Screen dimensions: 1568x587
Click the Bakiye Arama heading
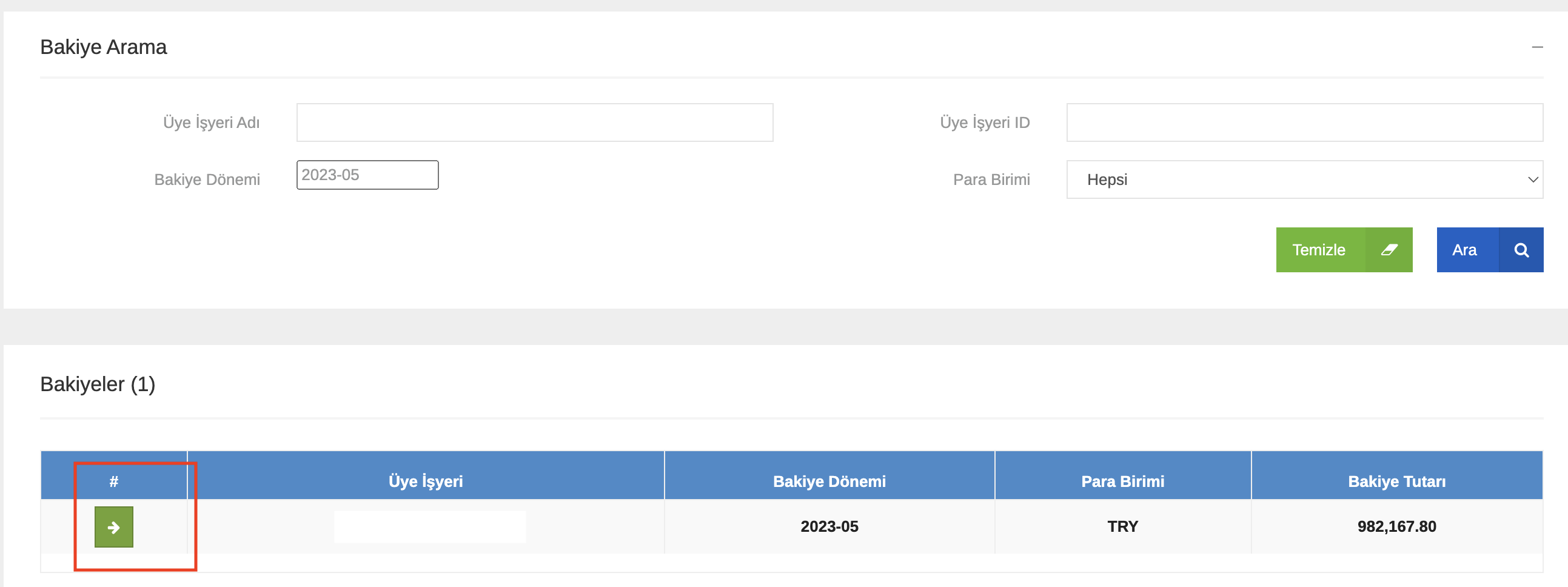pyautogui.click(x=104, y=47)
